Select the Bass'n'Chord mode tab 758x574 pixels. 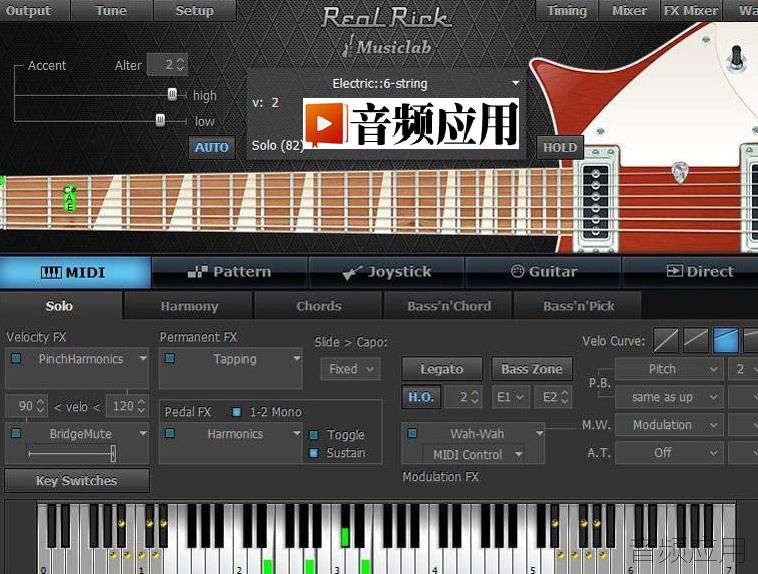pyautogui.click(x=449, y=306)
